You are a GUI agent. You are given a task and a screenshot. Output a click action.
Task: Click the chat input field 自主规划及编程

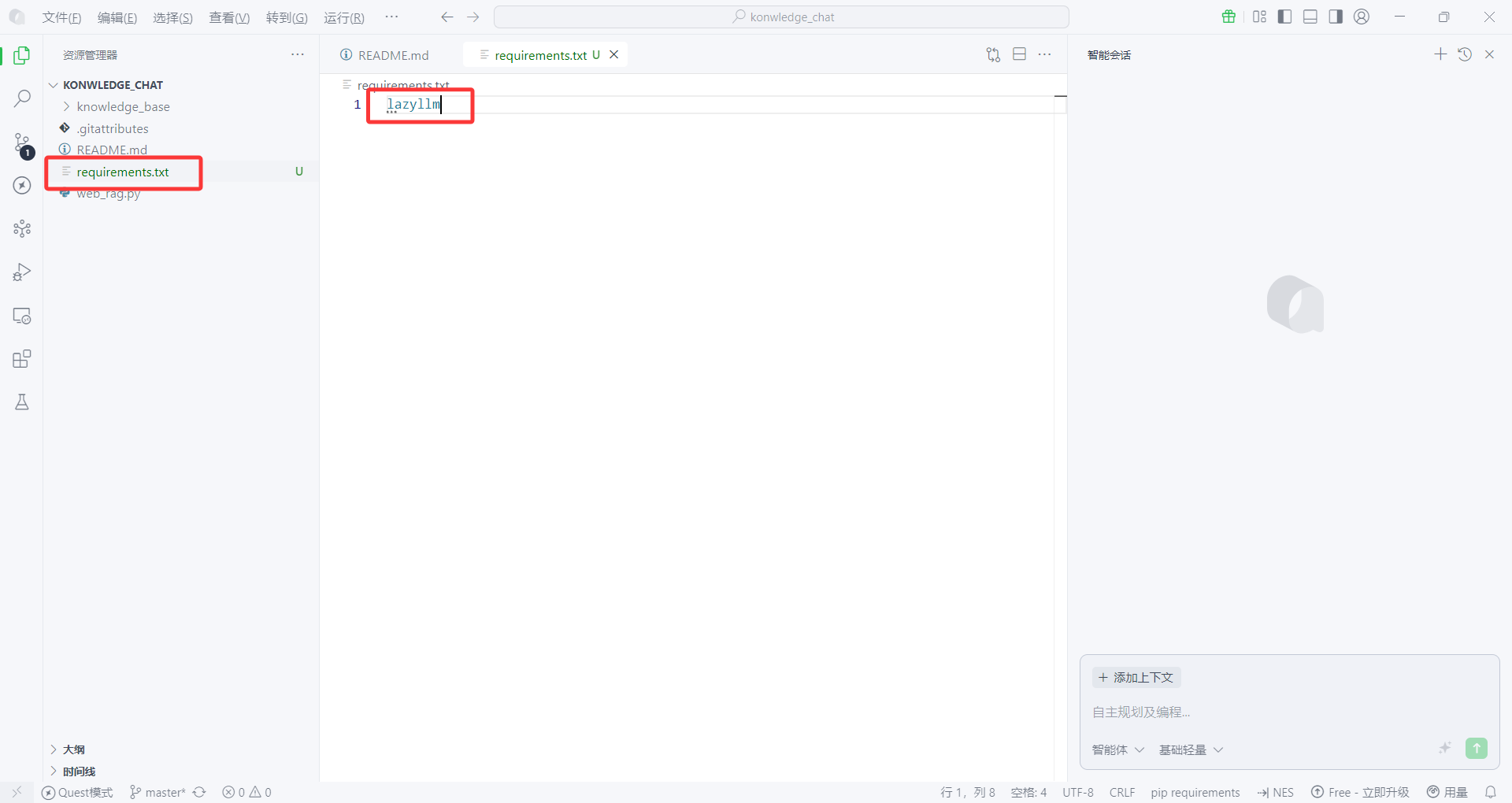(x=1288, y=712)
